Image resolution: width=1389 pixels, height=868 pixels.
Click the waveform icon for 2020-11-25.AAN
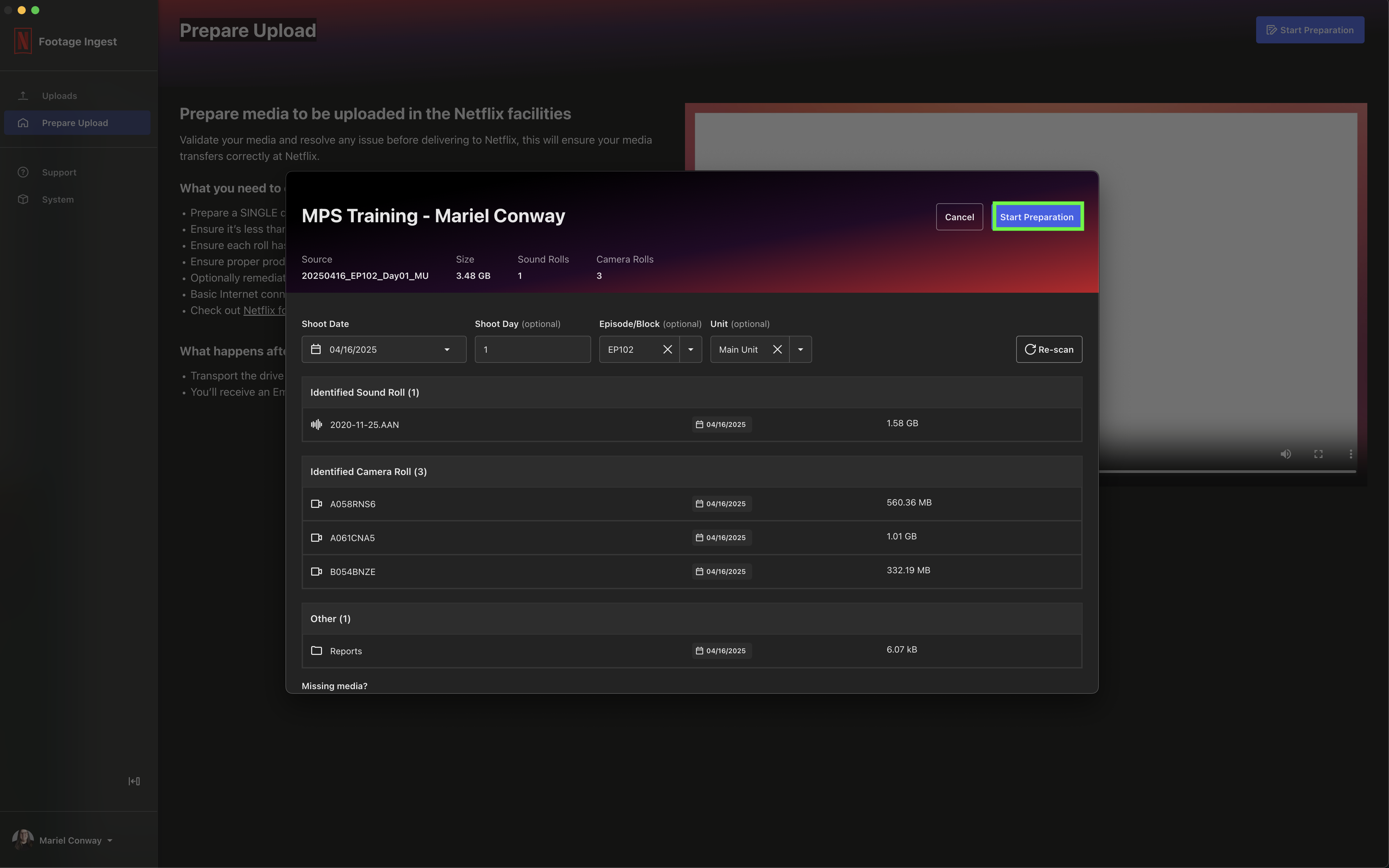(x=316, y=424)
